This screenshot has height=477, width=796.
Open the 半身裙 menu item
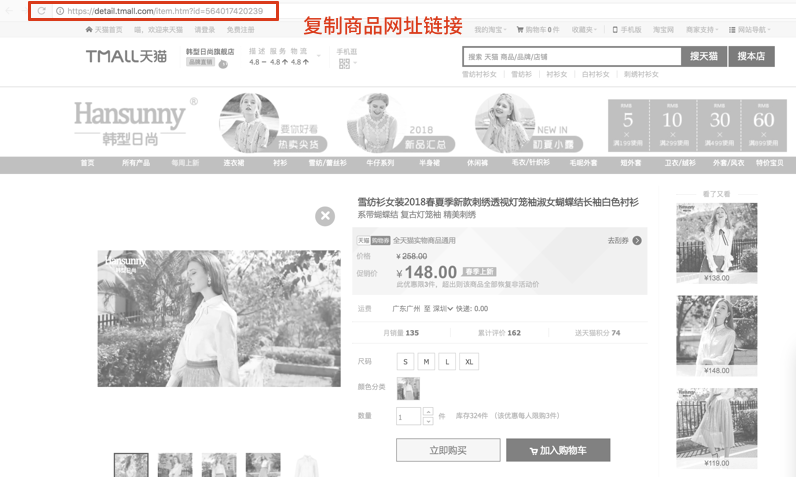point(429,163)
